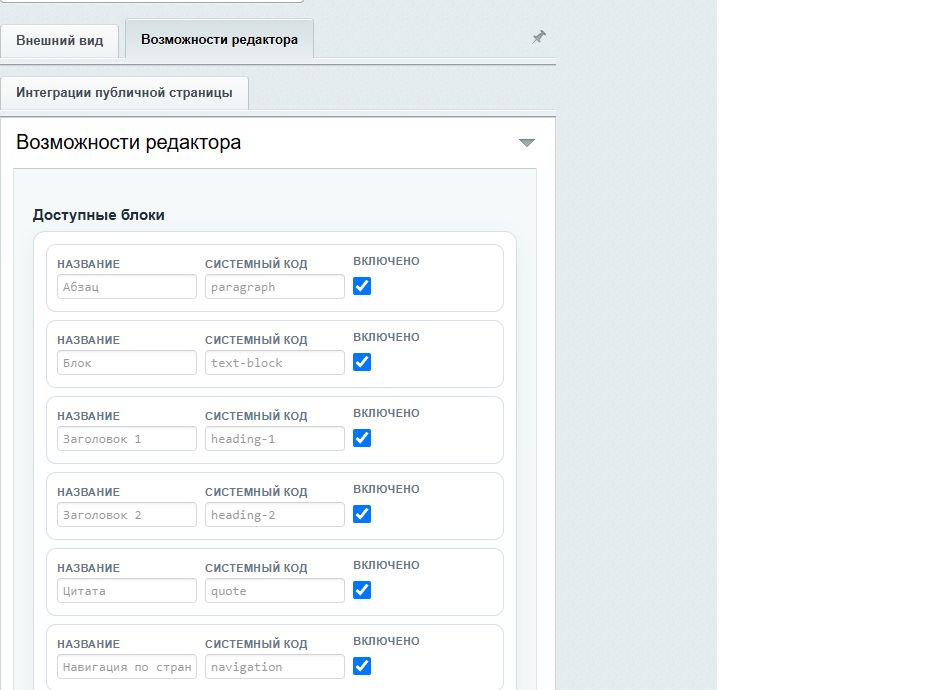925x690 pixels.
Task: Click the paragraph system code field
Action: (x=275, y=287)
